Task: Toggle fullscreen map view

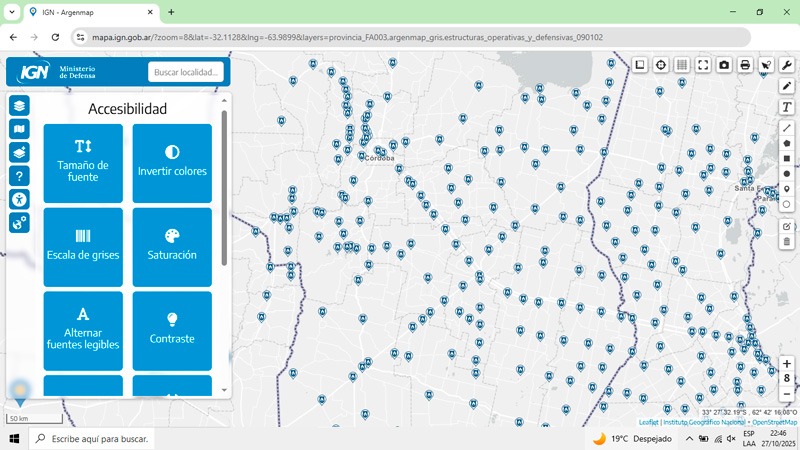Action: [x=703, y=65]
